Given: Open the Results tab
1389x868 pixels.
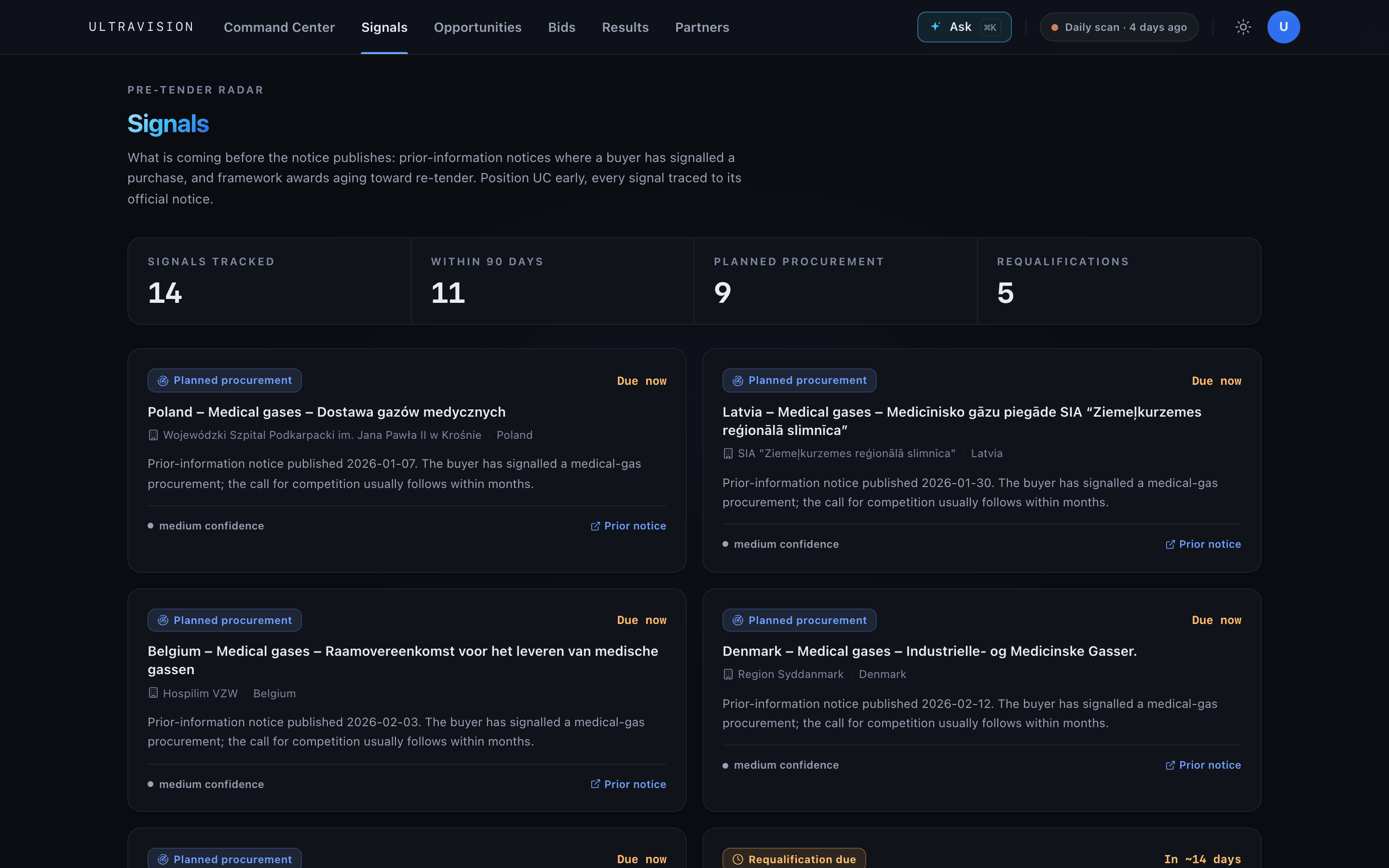Looking at the screenshot, I should 625,27.
